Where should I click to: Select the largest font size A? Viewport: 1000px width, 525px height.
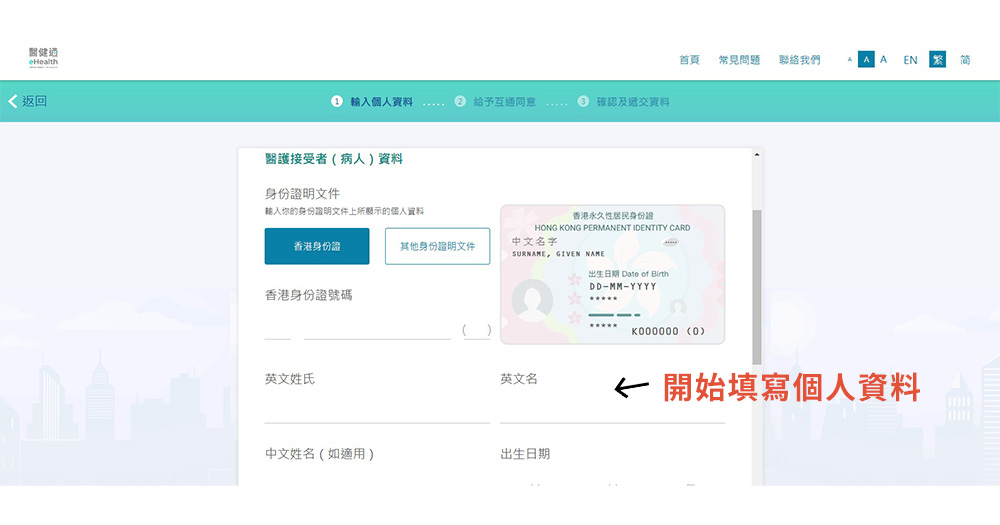pos(883,60)
